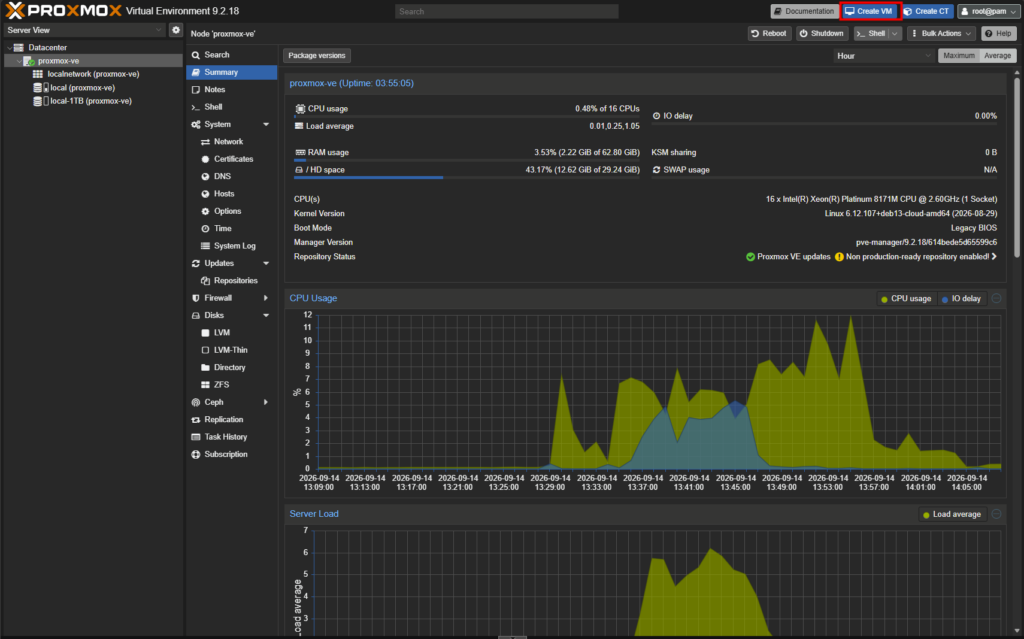Screen dimensions: 1024x639
Task: Click the Shutdown button
Action: pyautogui.click(x=822, y=33)
